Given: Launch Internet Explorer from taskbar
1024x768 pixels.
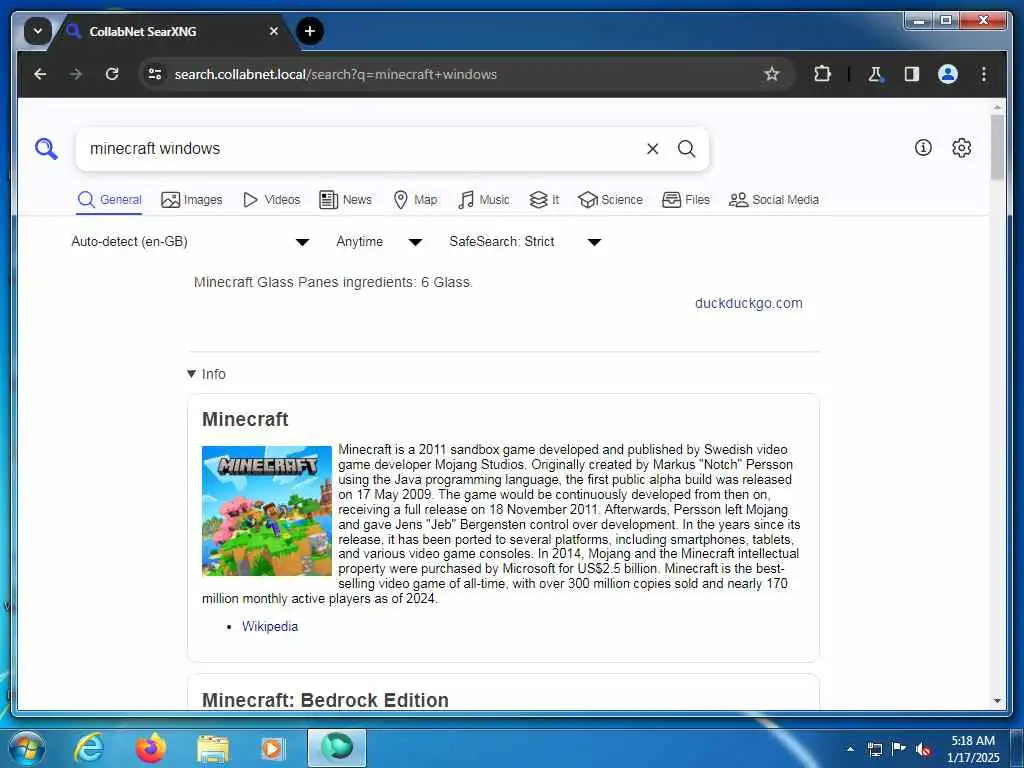Looking at the screenshot, I should pos(89,748).
